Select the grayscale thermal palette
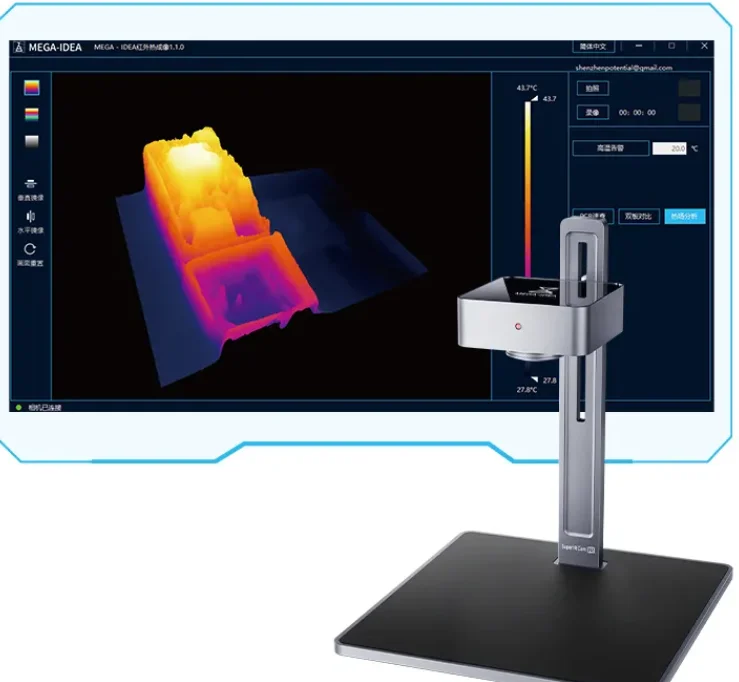This screenshot has height=682, width=739. (x=32, y=141)
